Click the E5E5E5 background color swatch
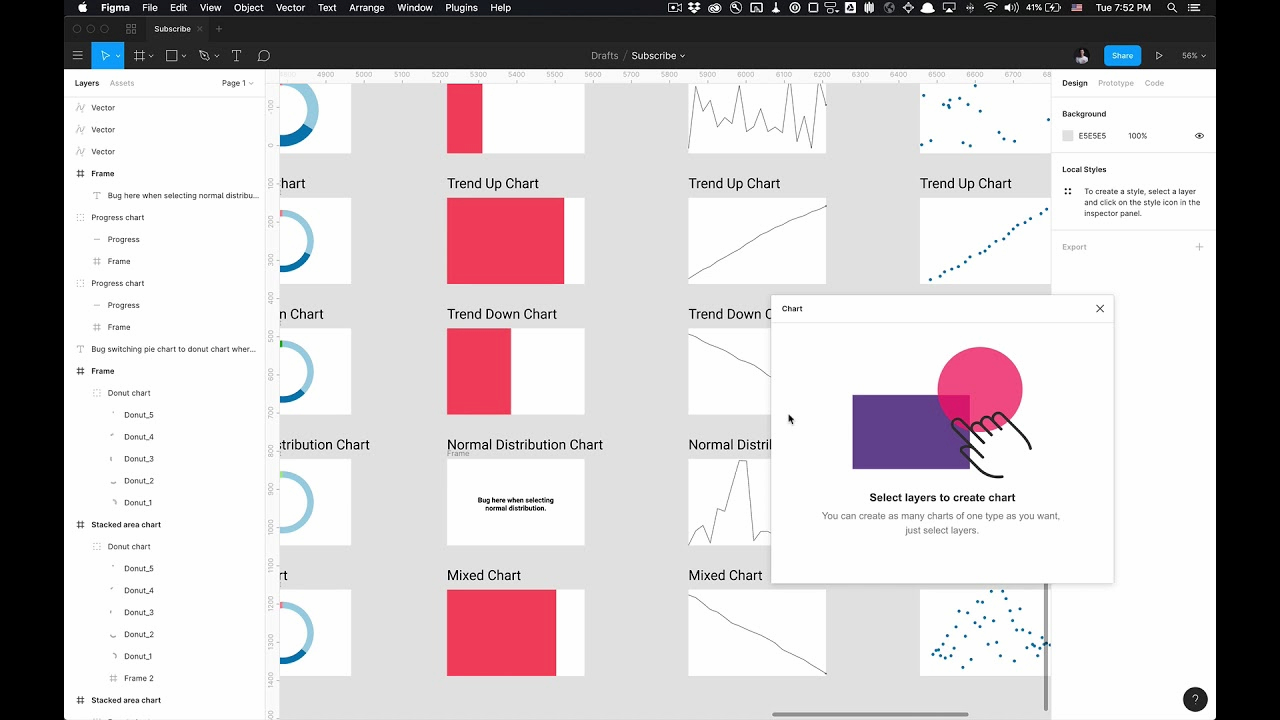The width and height of the screenshot is (1280, 720). click(1067, 136)
